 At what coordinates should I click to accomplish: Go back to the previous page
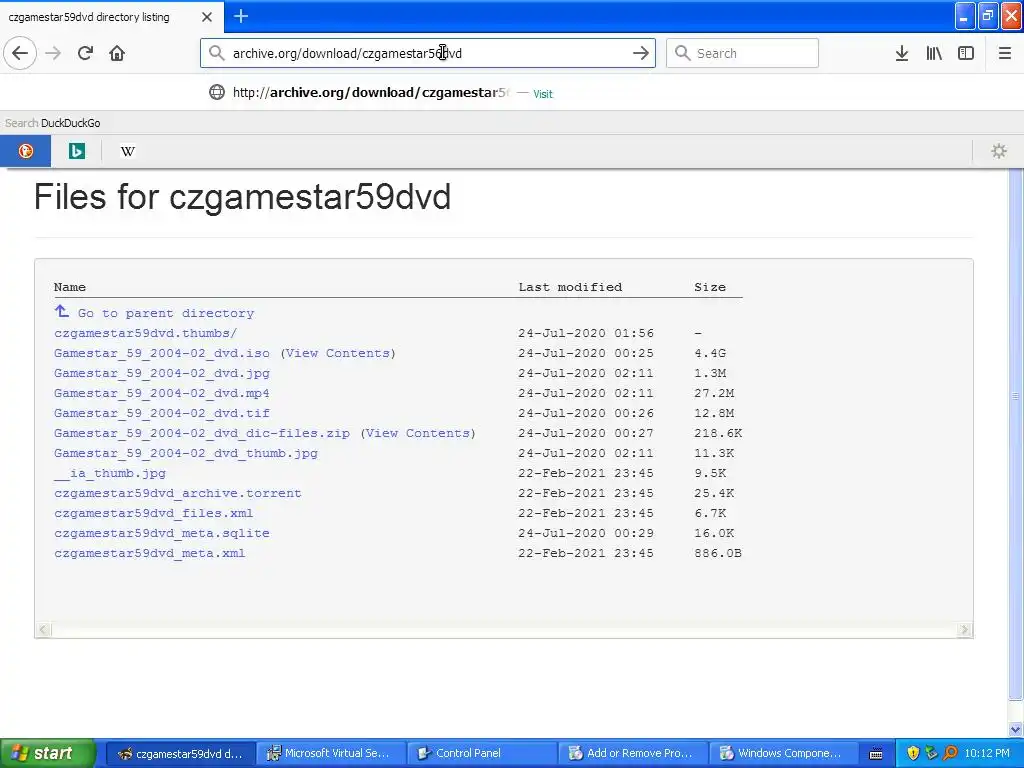(20, 53)
